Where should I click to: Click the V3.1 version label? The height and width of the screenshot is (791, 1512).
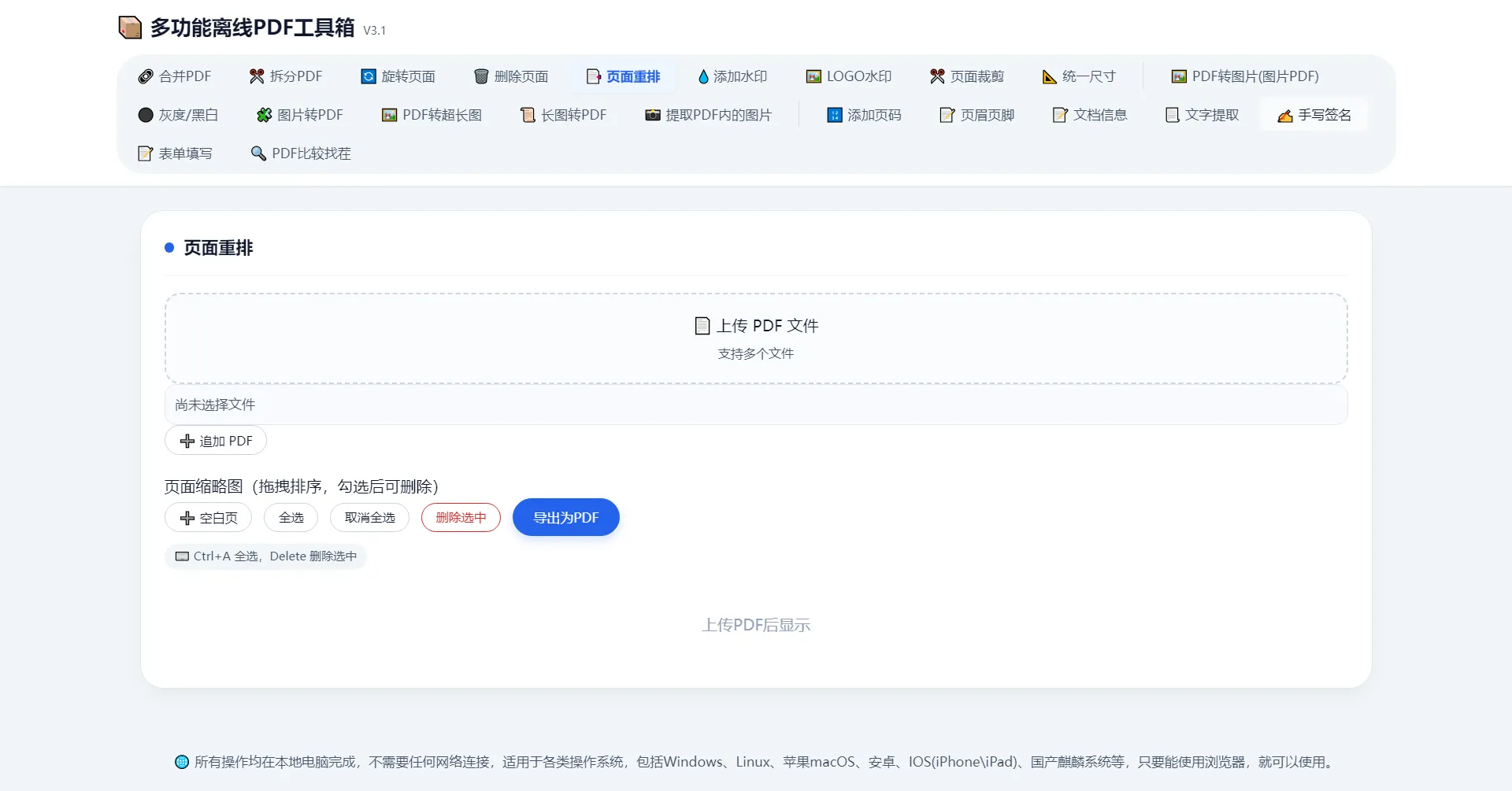[x=374, y=31]
